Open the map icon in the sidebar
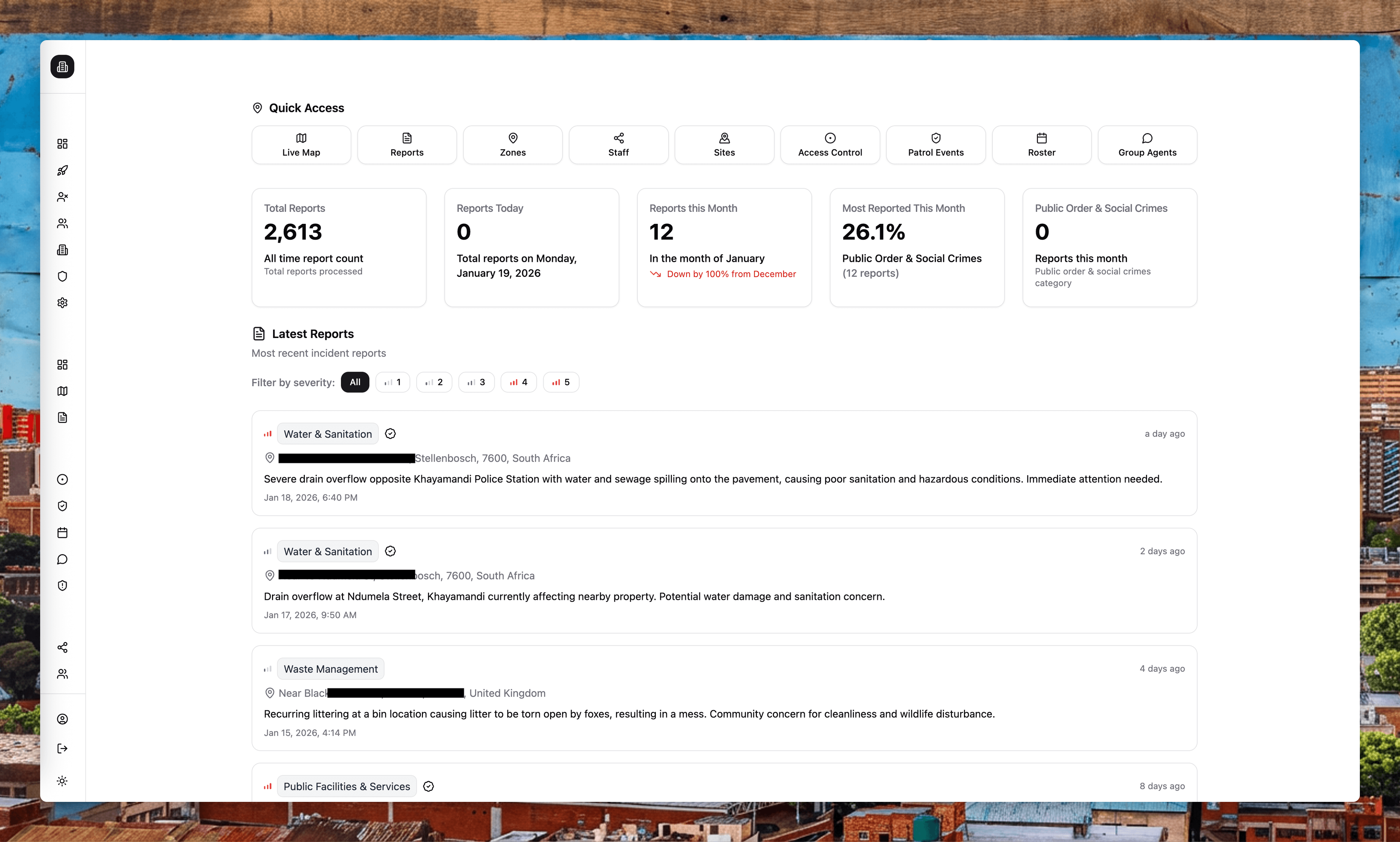Image resolution: width=1400 pixels, height=842 pixels. [x=62, y=391]
